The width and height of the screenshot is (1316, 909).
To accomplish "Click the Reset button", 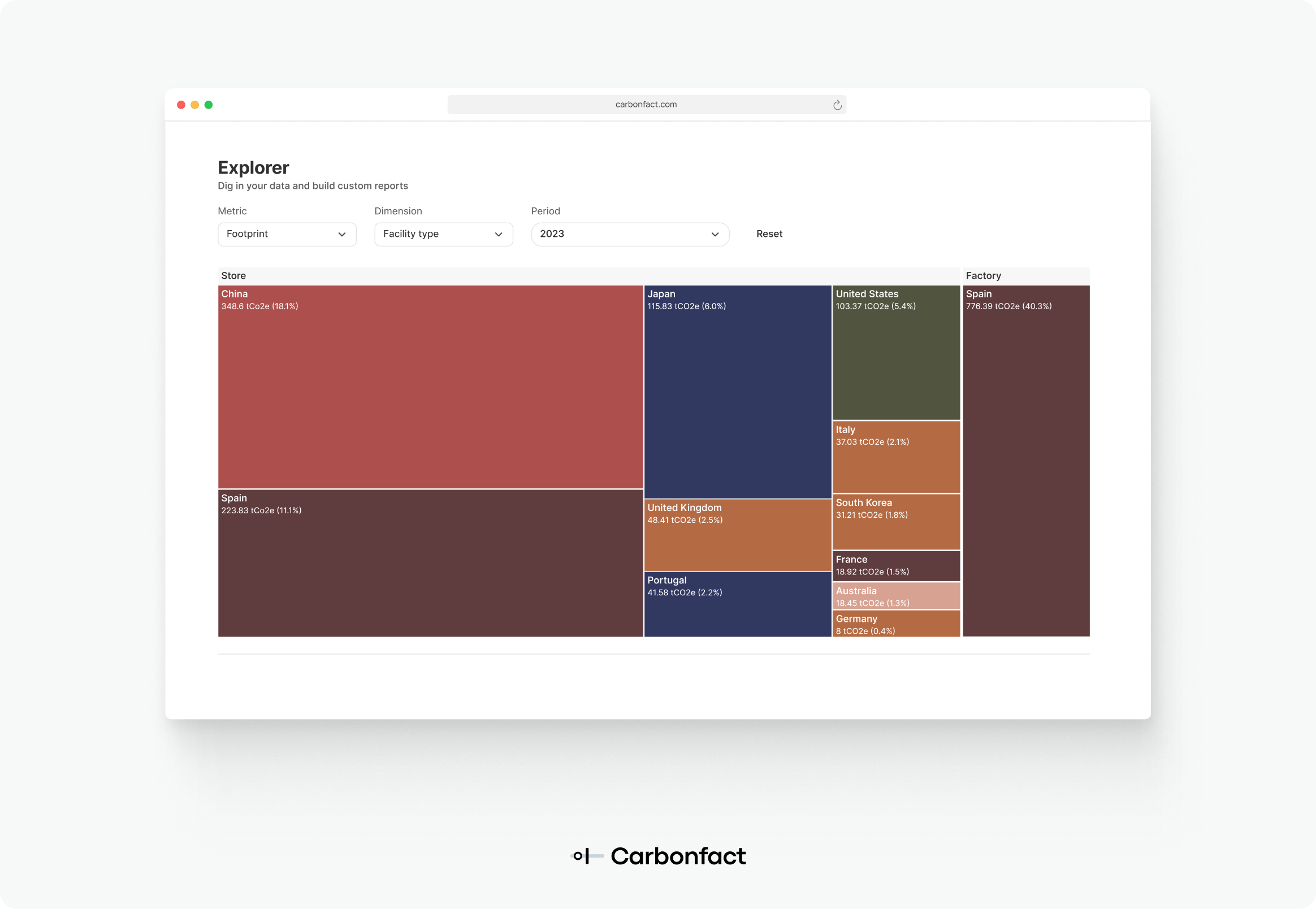I will pos(769,234).
